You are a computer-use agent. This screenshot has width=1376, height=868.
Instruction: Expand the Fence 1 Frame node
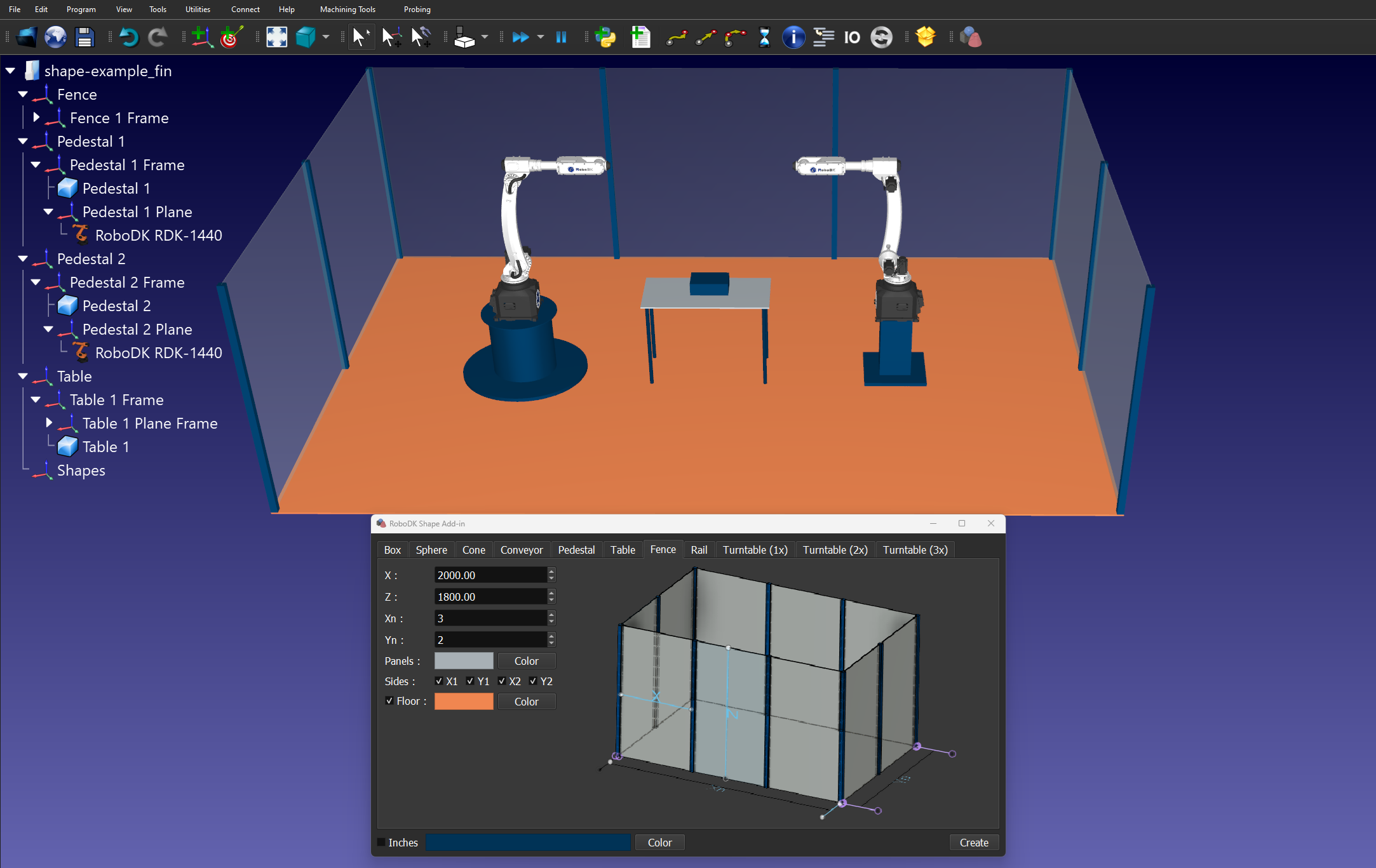tap(36, 117)
